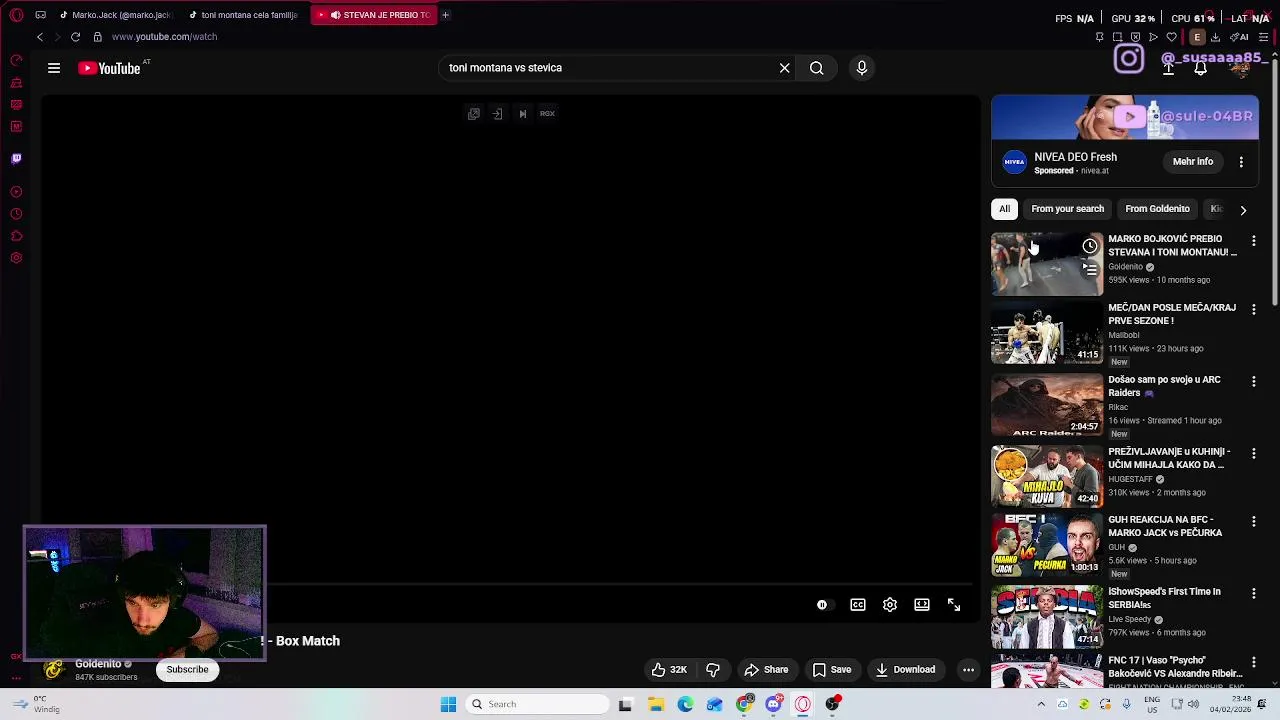Take a snapshot with the toolbar icon
1280x720 pixels.
(1117, 37)
